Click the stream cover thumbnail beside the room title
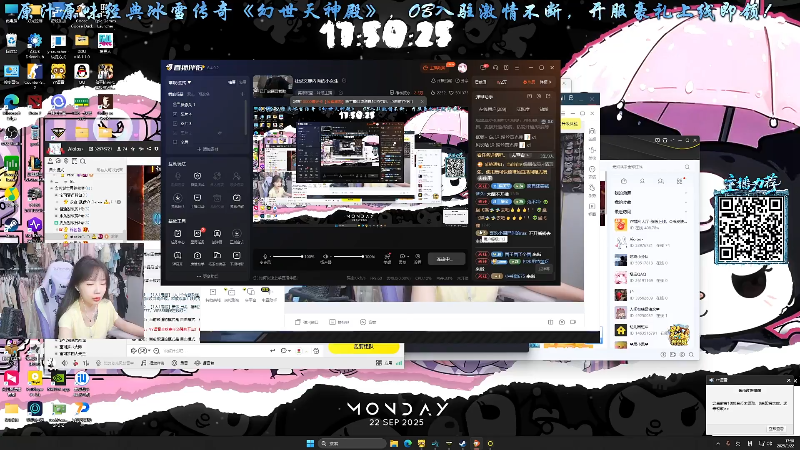Viewport: 800px width, 450px height. coord(273,86)
